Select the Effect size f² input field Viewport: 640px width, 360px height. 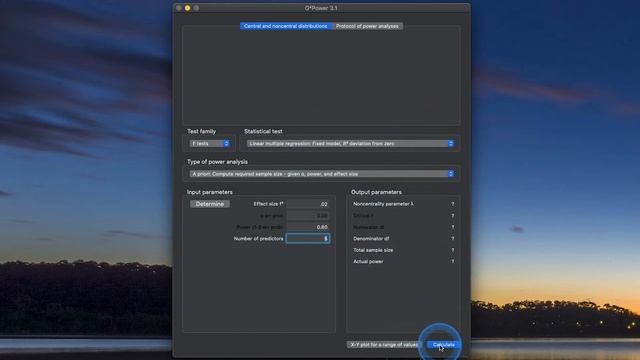(308, 204)
